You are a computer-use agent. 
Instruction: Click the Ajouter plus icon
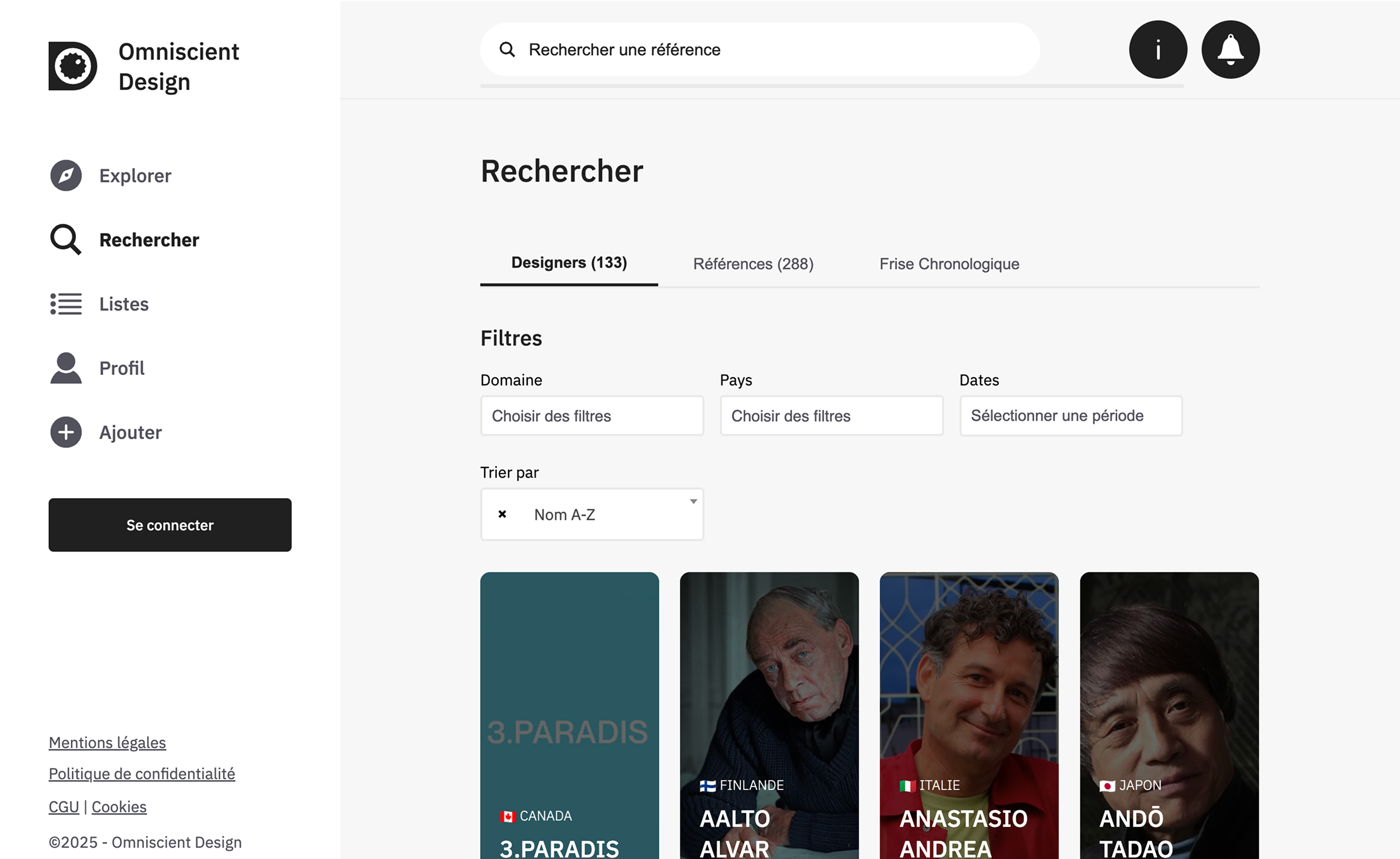[66, 432]
